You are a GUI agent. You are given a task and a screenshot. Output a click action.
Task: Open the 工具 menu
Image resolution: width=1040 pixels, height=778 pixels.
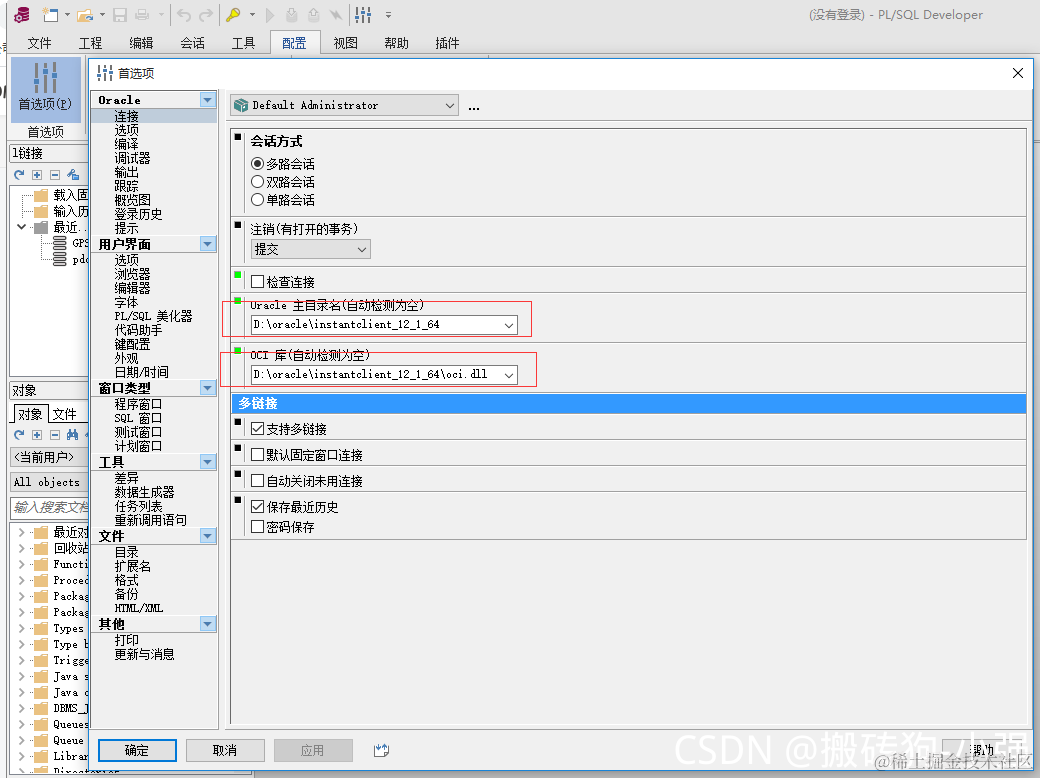(x=243, y=43)
